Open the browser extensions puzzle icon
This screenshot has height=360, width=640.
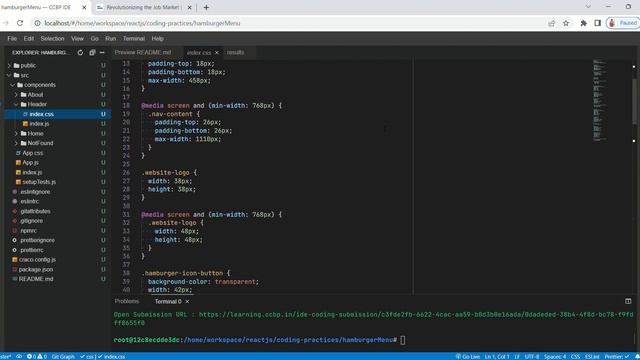pyautogui.click(x=584, y=23)
